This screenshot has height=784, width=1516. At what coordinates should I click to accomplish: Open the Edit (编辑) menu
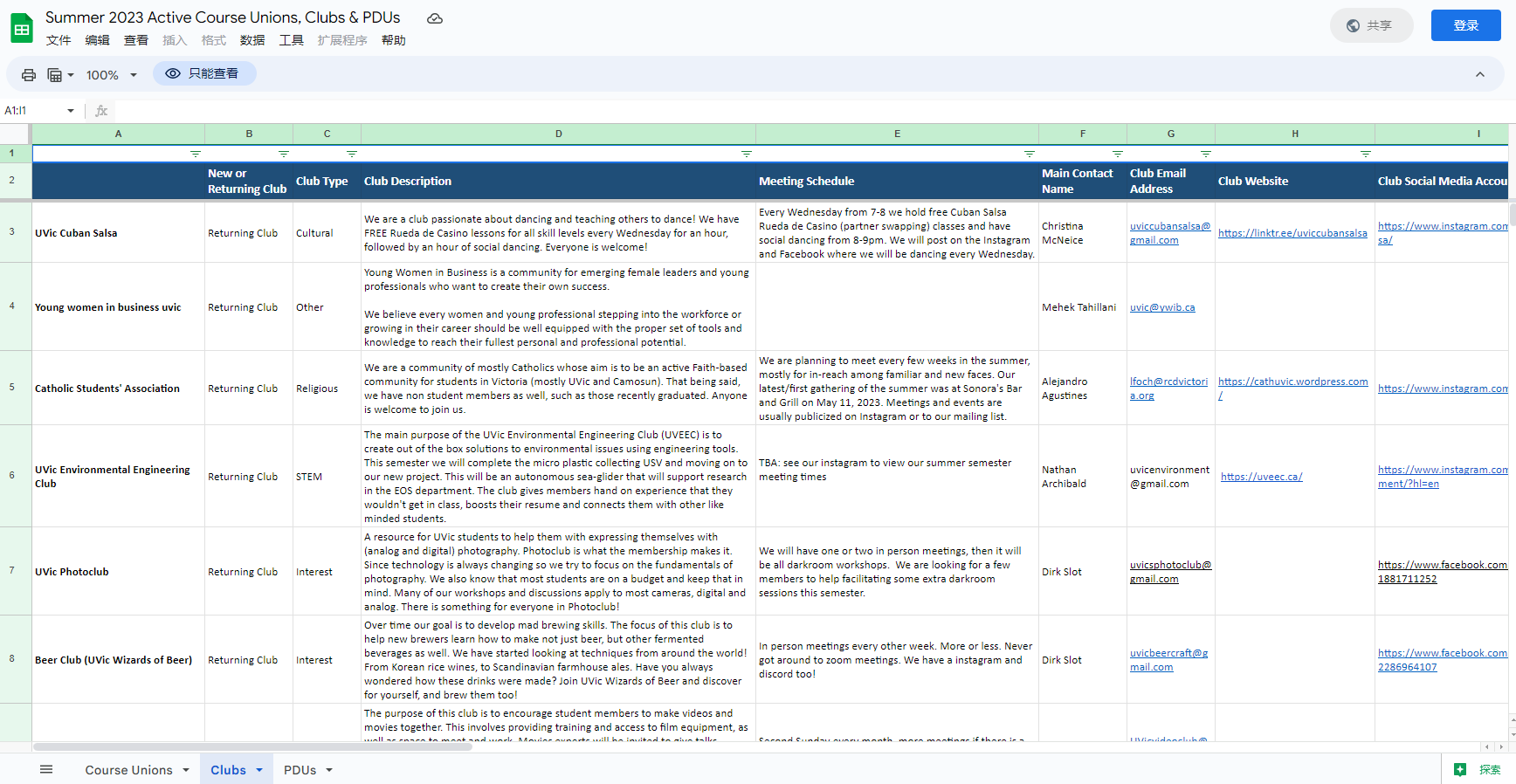(x=98, y=40)
